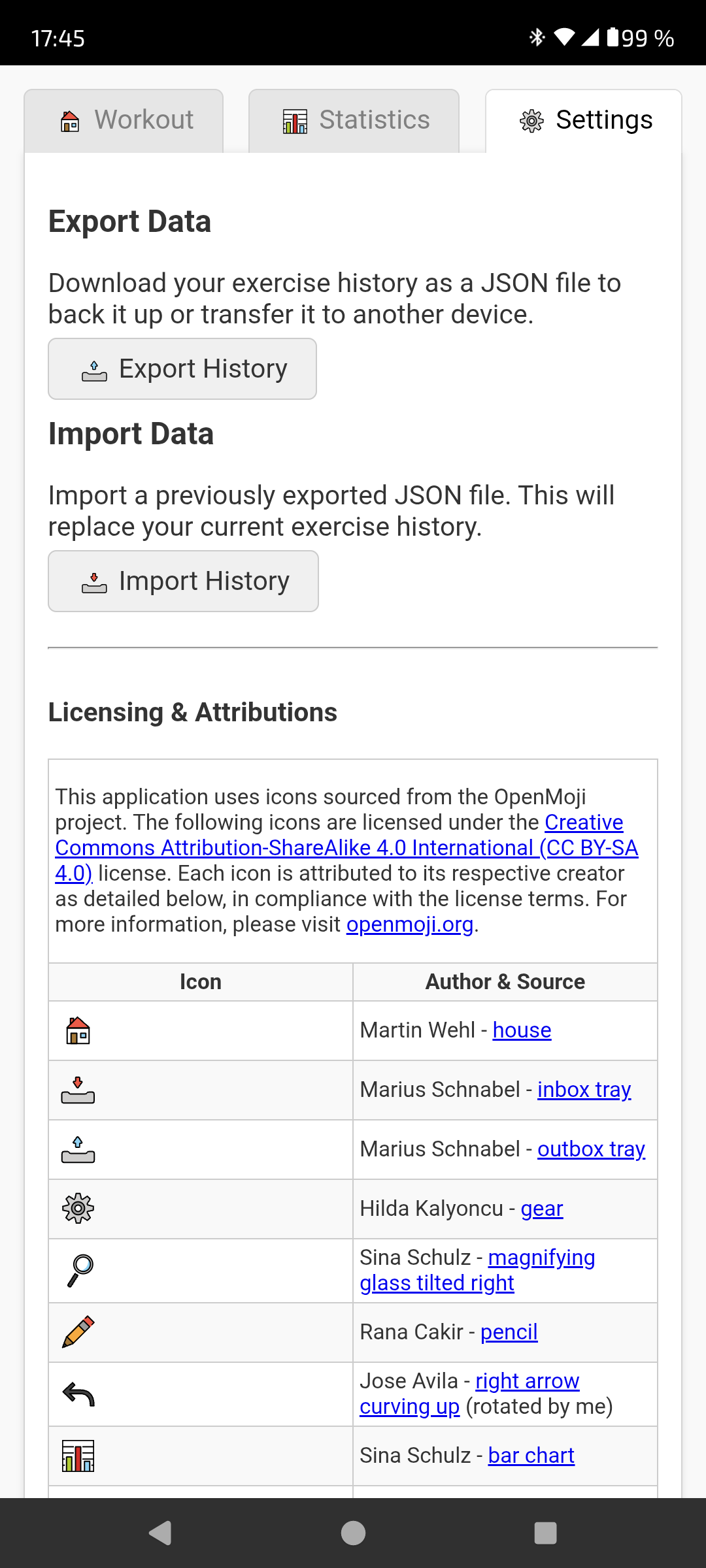This screenshot has height=1568, width=706.
Task: Click the magnifying glass icon in table
Action: coord(80,1271)
